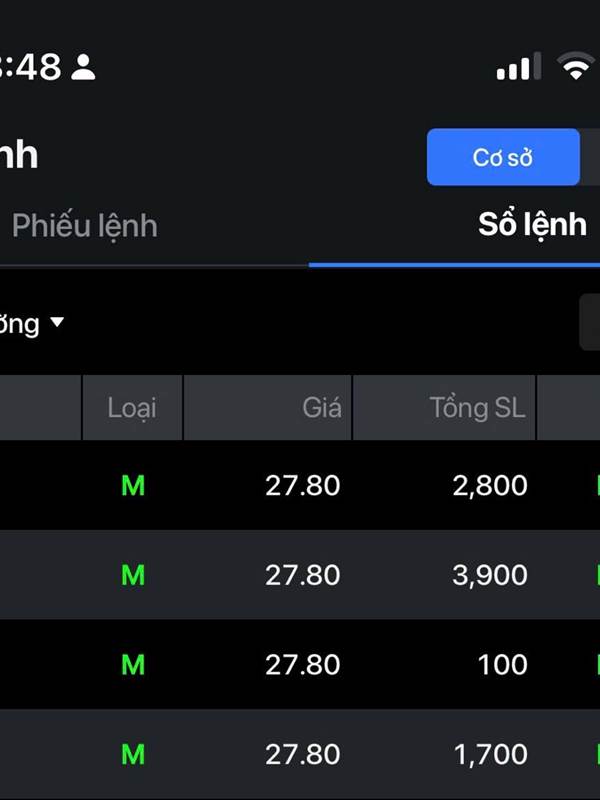Image resolution: width=600 pixels, height=800 pixels.
Task: Tap green M icon in 1,700 row
Action: (133, 755)
